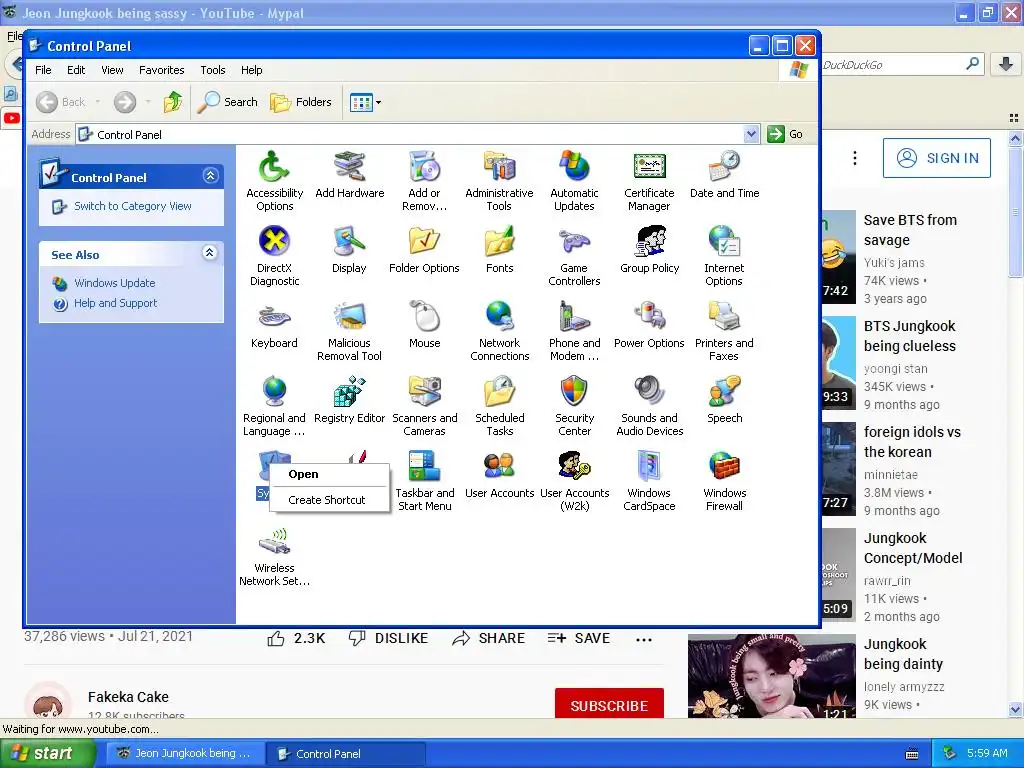Click the Search toolbar button

coord(227,102)
